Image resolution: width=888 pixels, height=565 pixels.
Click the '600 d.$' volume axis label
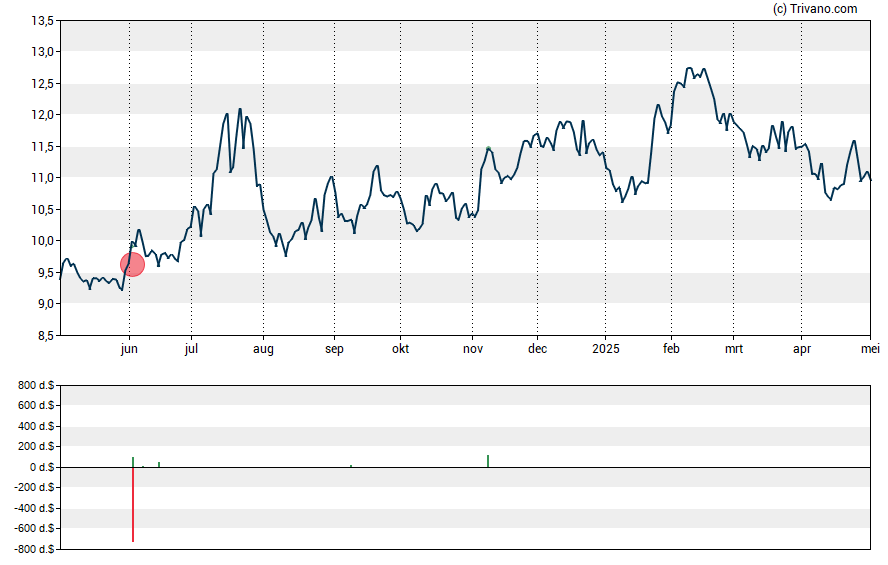coord(36,405)
